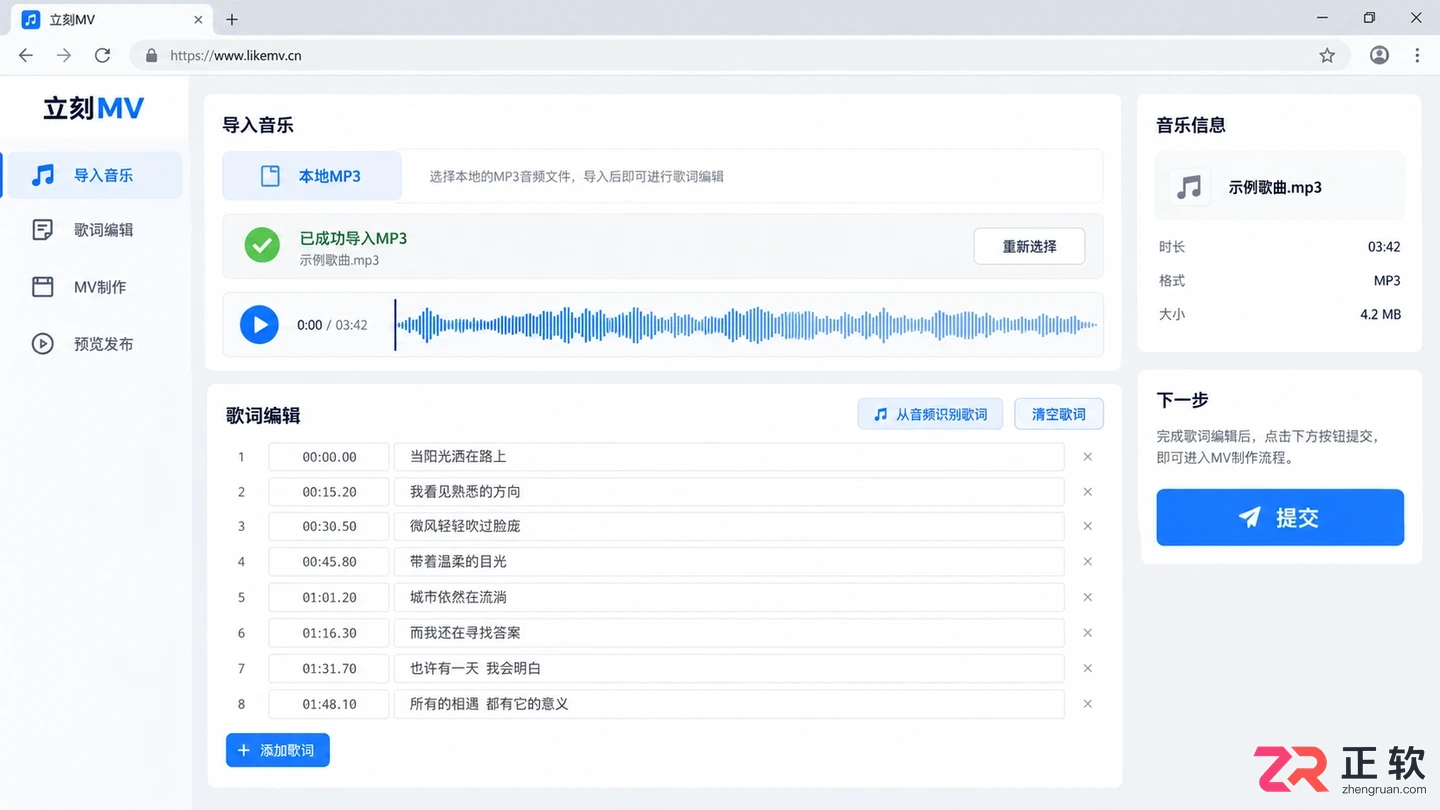Screen dimensions: 1440x810
Task: Remove lyric line 所有的相遇 都有它的意义
Action: [x=1088, y=704]
